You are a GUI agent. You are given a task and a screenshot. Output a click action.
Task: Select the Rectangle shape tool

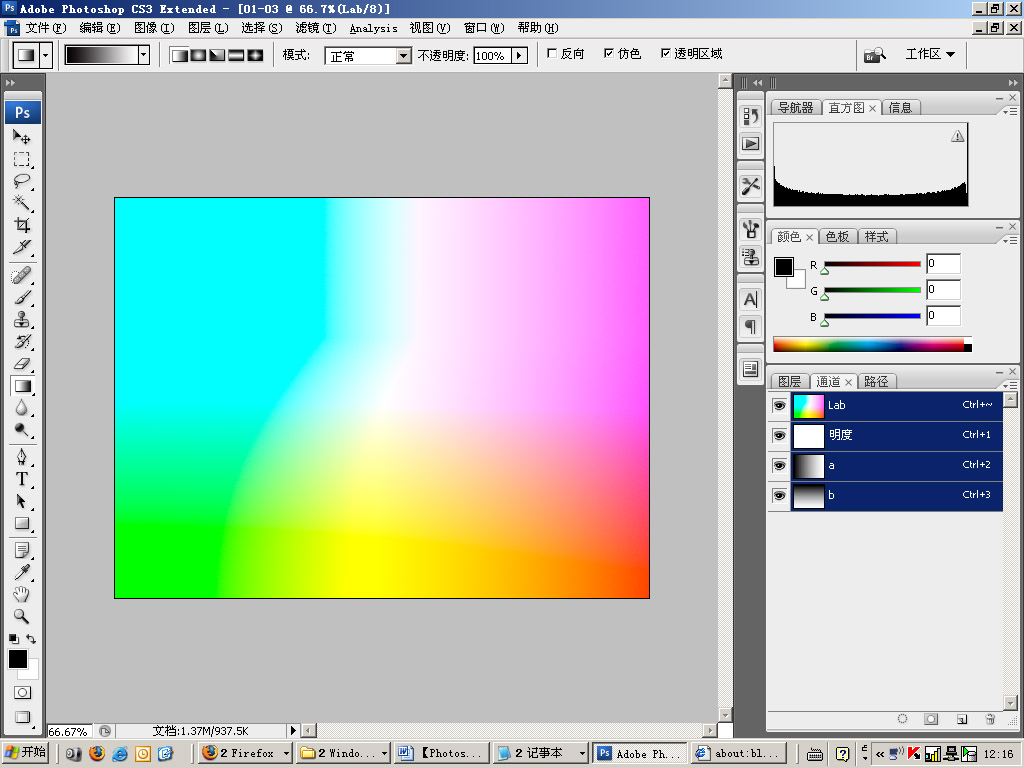(22, 523)
